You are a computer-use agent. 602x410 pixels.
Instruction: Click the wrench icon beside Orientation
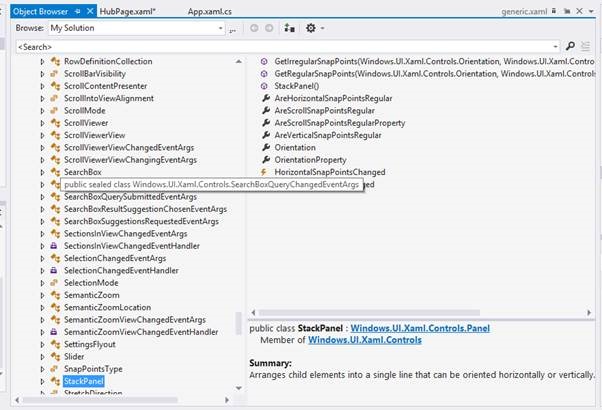266,147
